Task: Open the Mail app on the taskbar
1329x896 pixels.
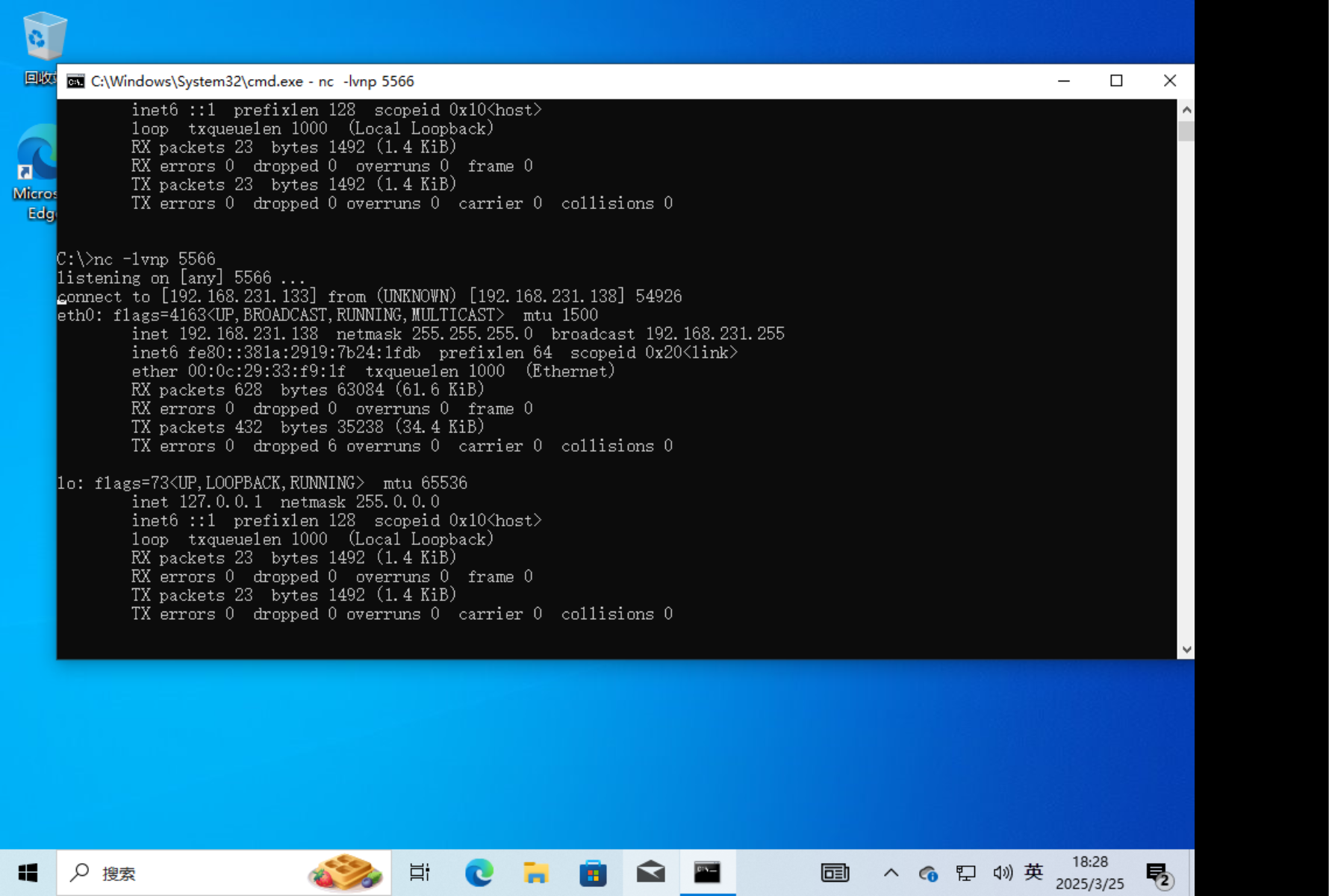Action: click(650, 872)
